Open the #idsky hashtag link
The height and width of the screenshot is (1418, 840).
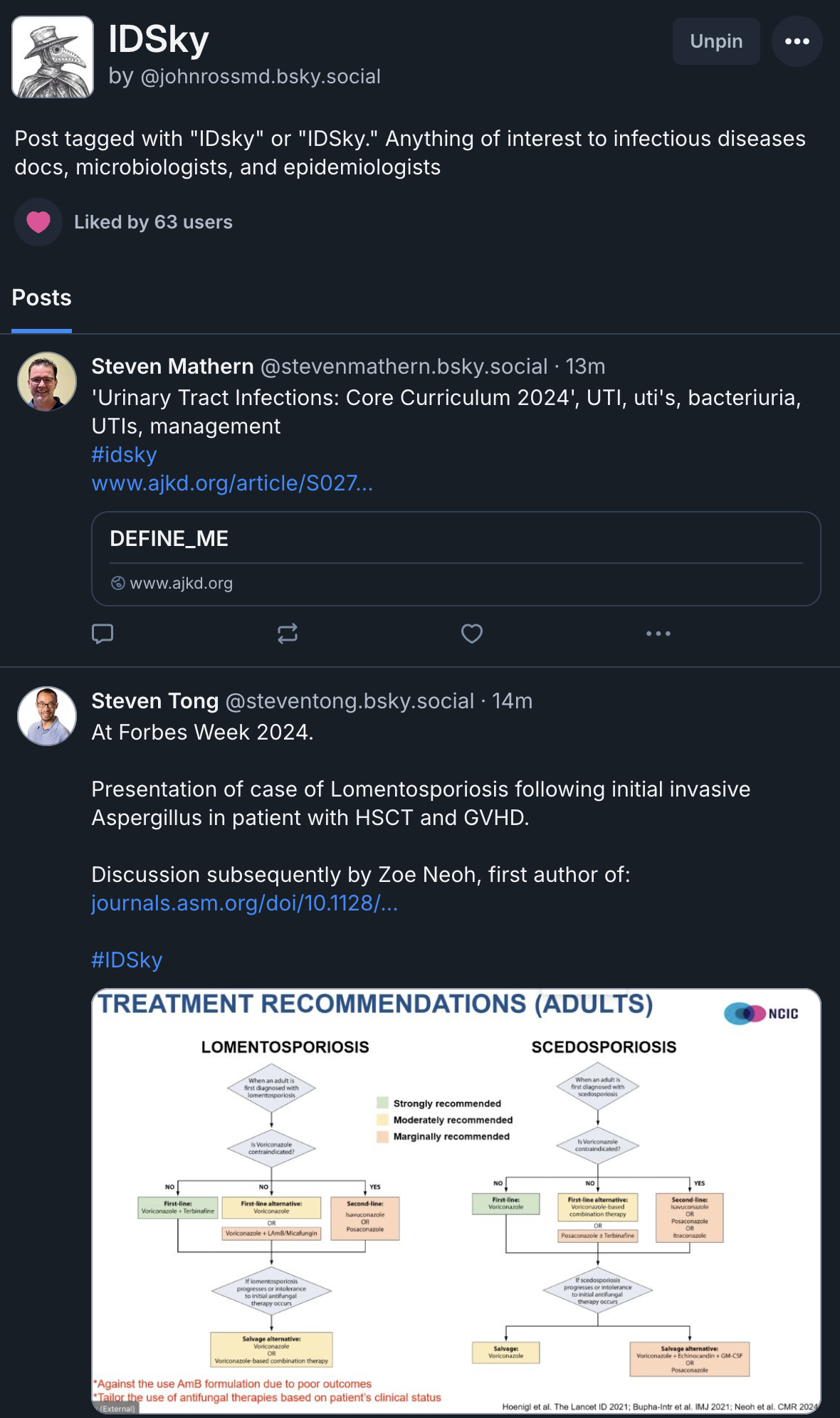pos(125,455)
